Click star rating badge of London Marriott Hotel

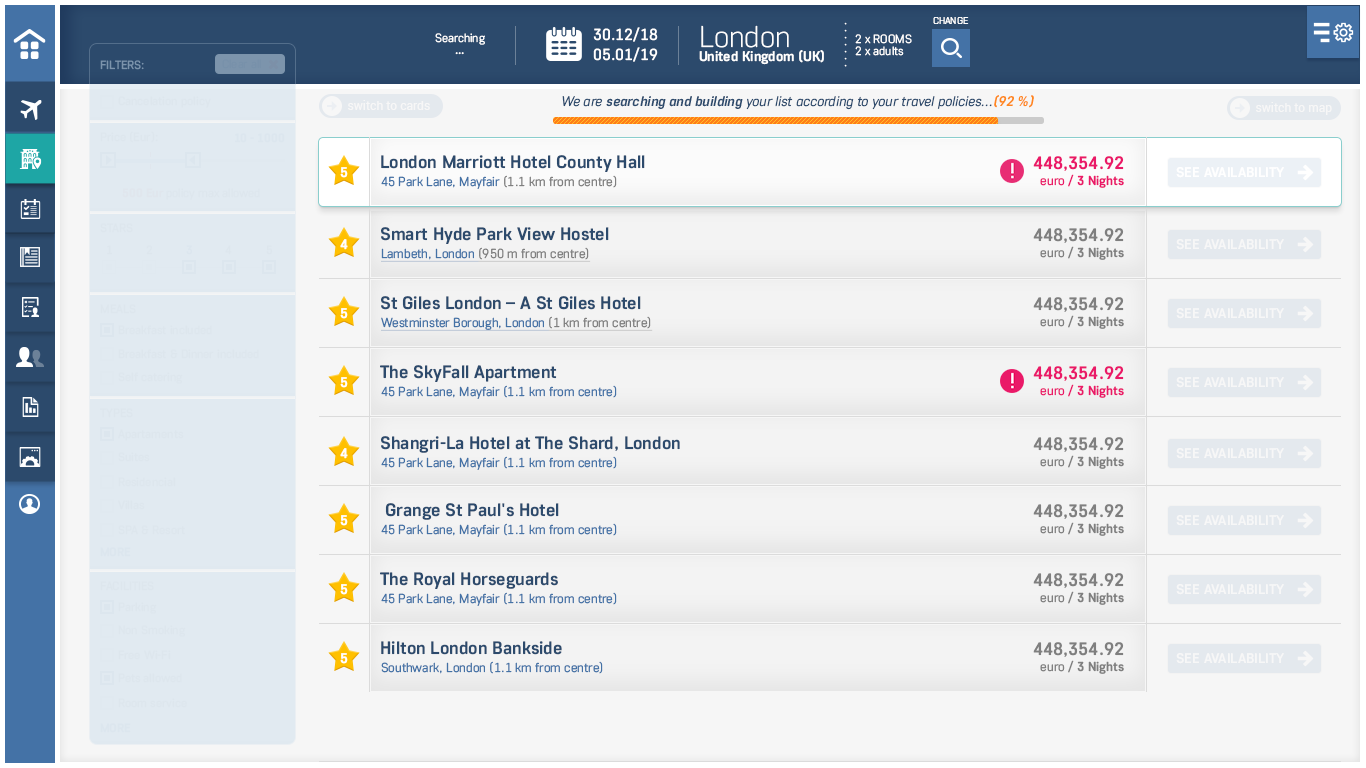tap(344, 171)
